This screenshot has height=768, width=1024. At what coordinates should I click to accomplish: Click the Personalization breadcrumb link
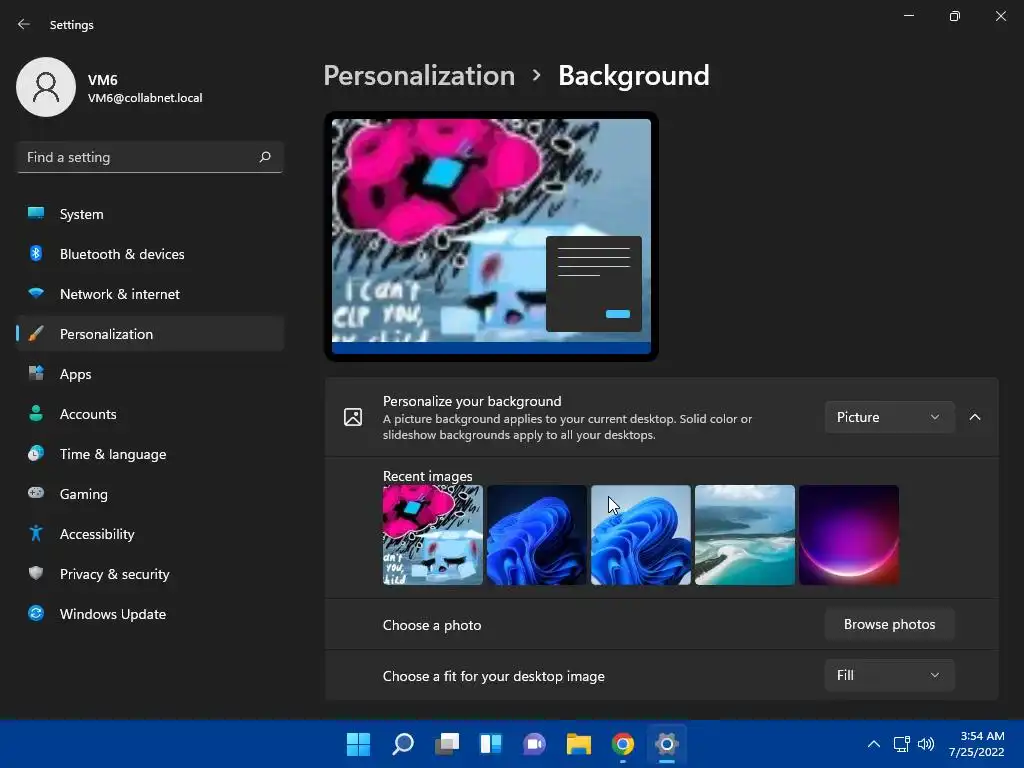click(419, 76)
